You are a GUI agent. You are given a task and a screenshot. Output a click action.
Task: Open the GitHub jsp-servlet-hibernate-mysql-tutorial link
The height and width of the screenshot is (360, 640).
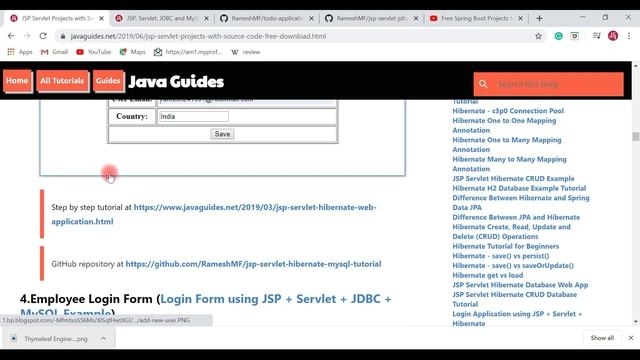(253, 264)
